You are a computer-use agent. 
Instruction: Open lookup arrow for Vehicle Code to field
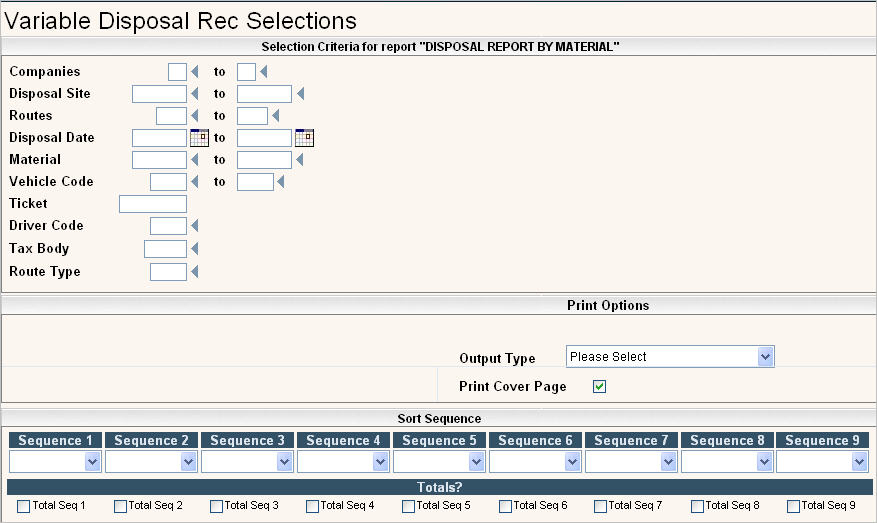(x=281, y=182)
